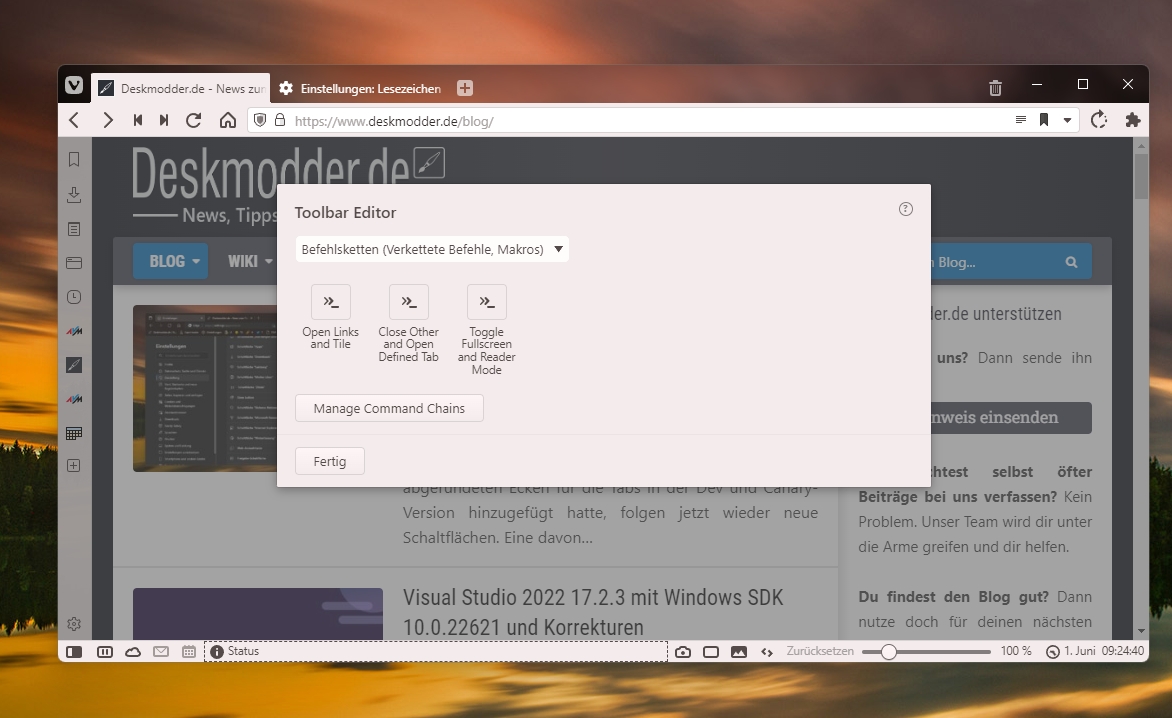Open the Window panel in sidebar
The width and height of the screenshot is (1172, 718).
coord(74,263)
